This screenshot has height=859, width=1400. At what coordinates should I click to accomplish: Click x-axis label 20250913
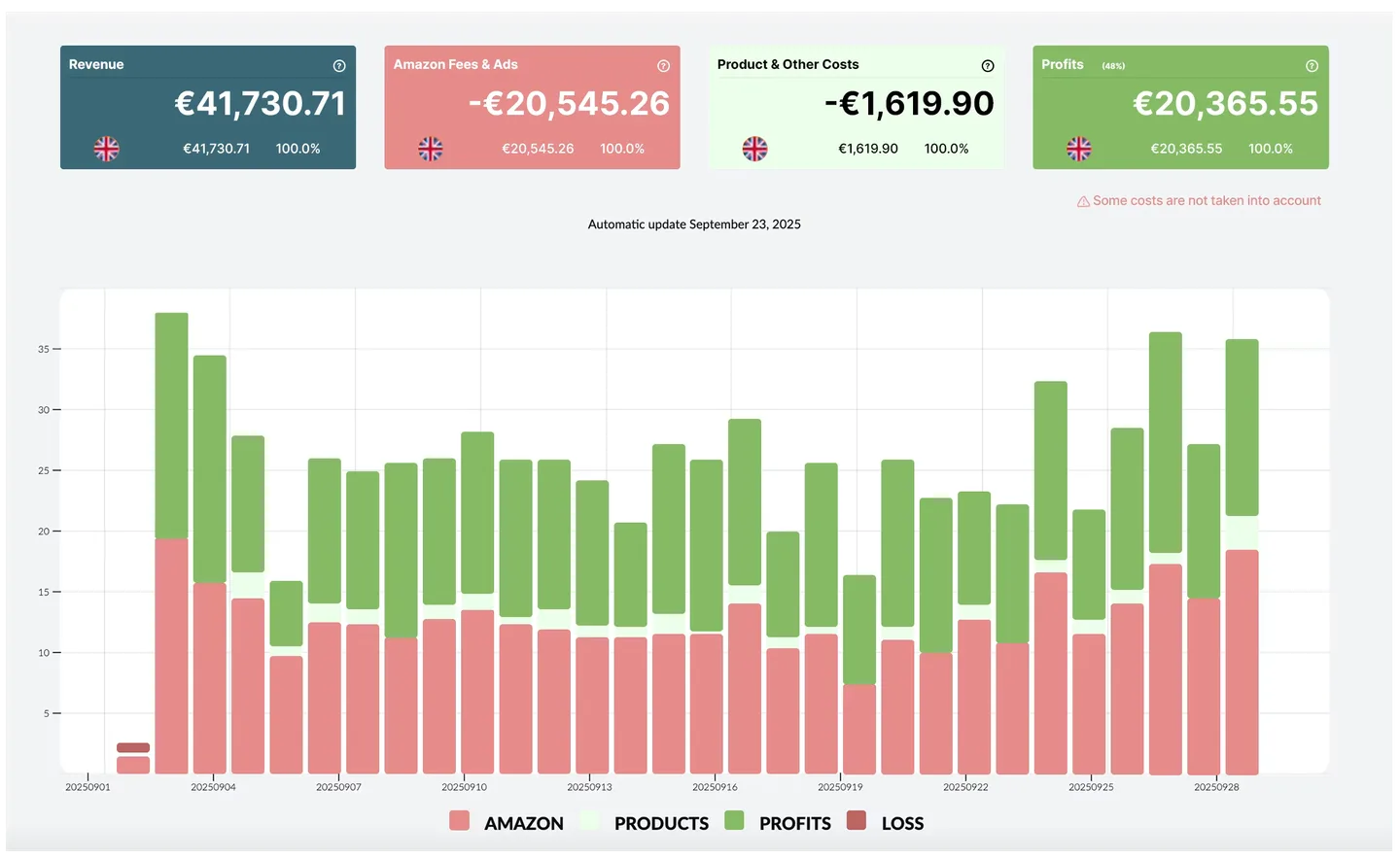(x=589, y=787)
